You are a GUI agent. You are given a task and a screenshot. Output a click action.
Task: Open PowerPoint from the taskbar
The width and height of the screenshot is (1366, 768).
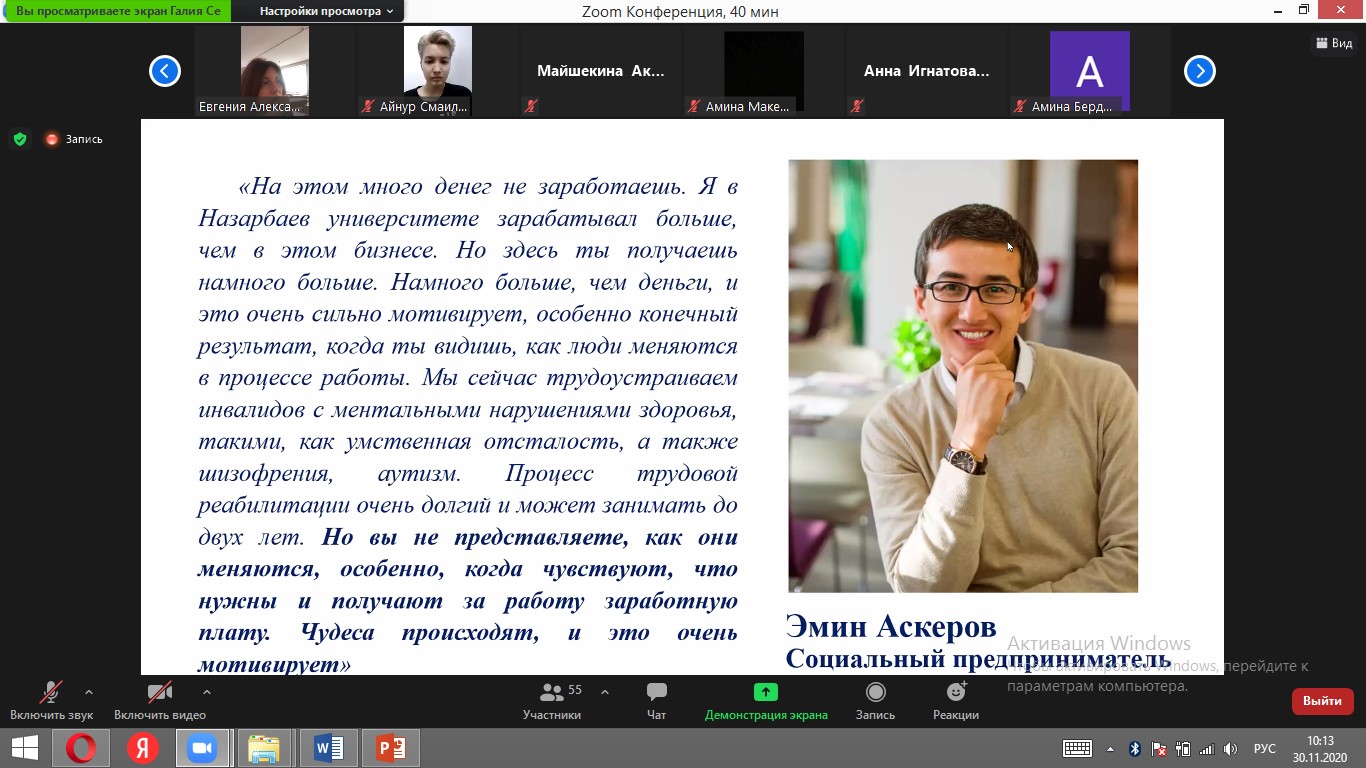click(x=390, y=748)
